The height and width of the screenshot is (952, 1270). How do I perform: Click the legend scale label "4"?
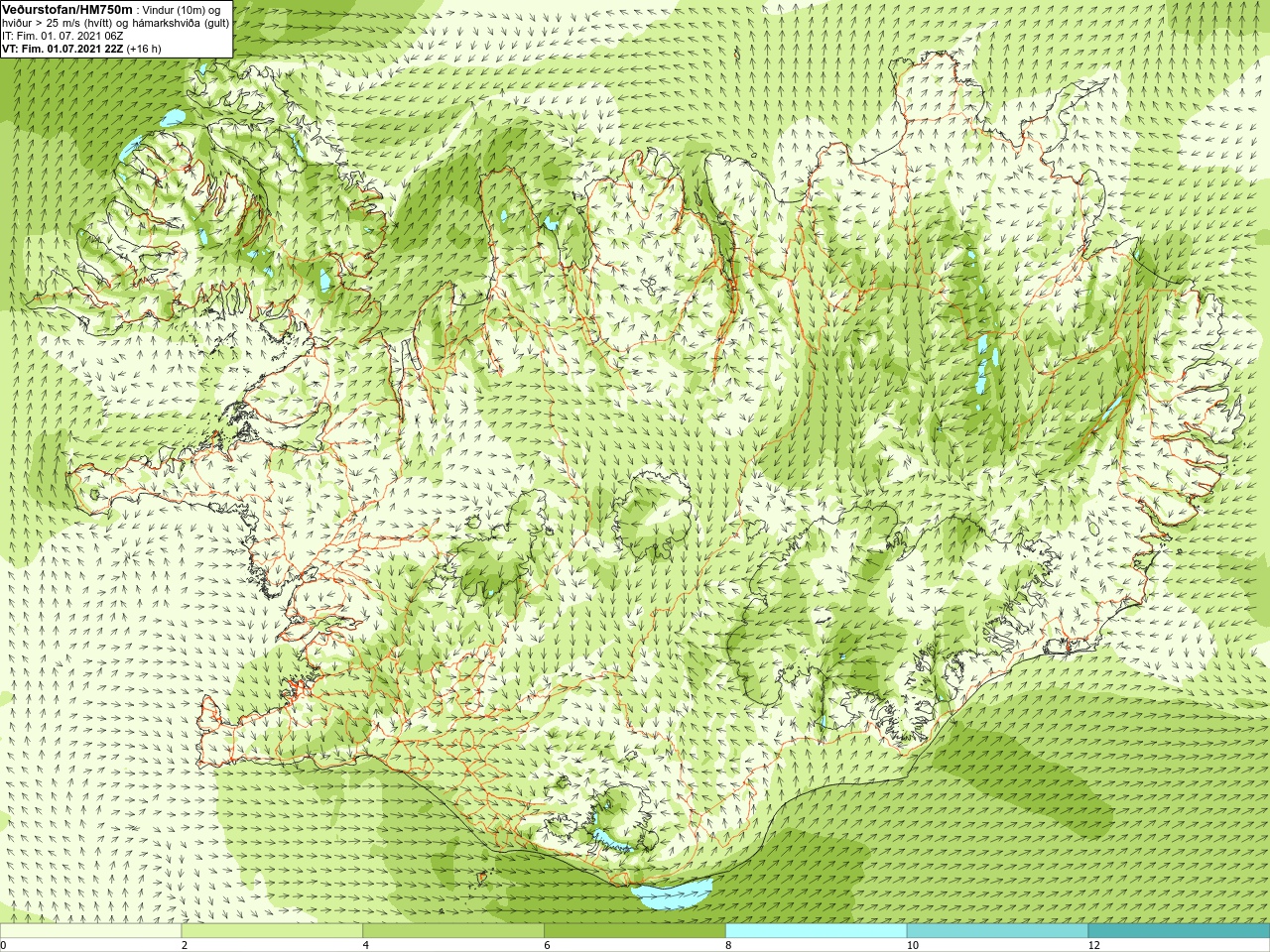coord(366,945)
